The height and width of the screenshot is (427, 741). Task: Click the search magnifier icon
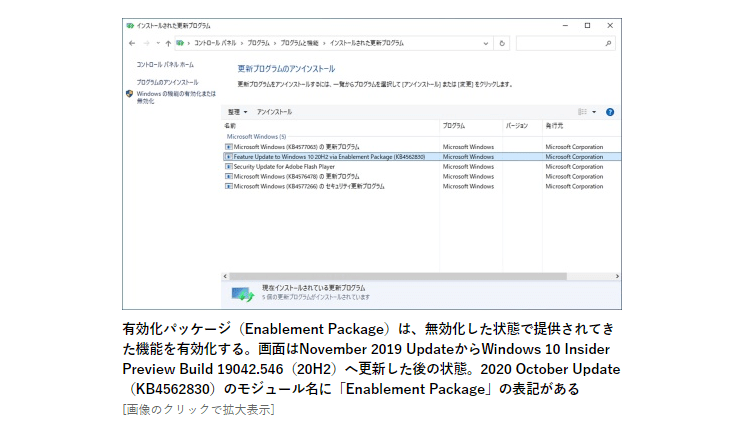(609, 43)
